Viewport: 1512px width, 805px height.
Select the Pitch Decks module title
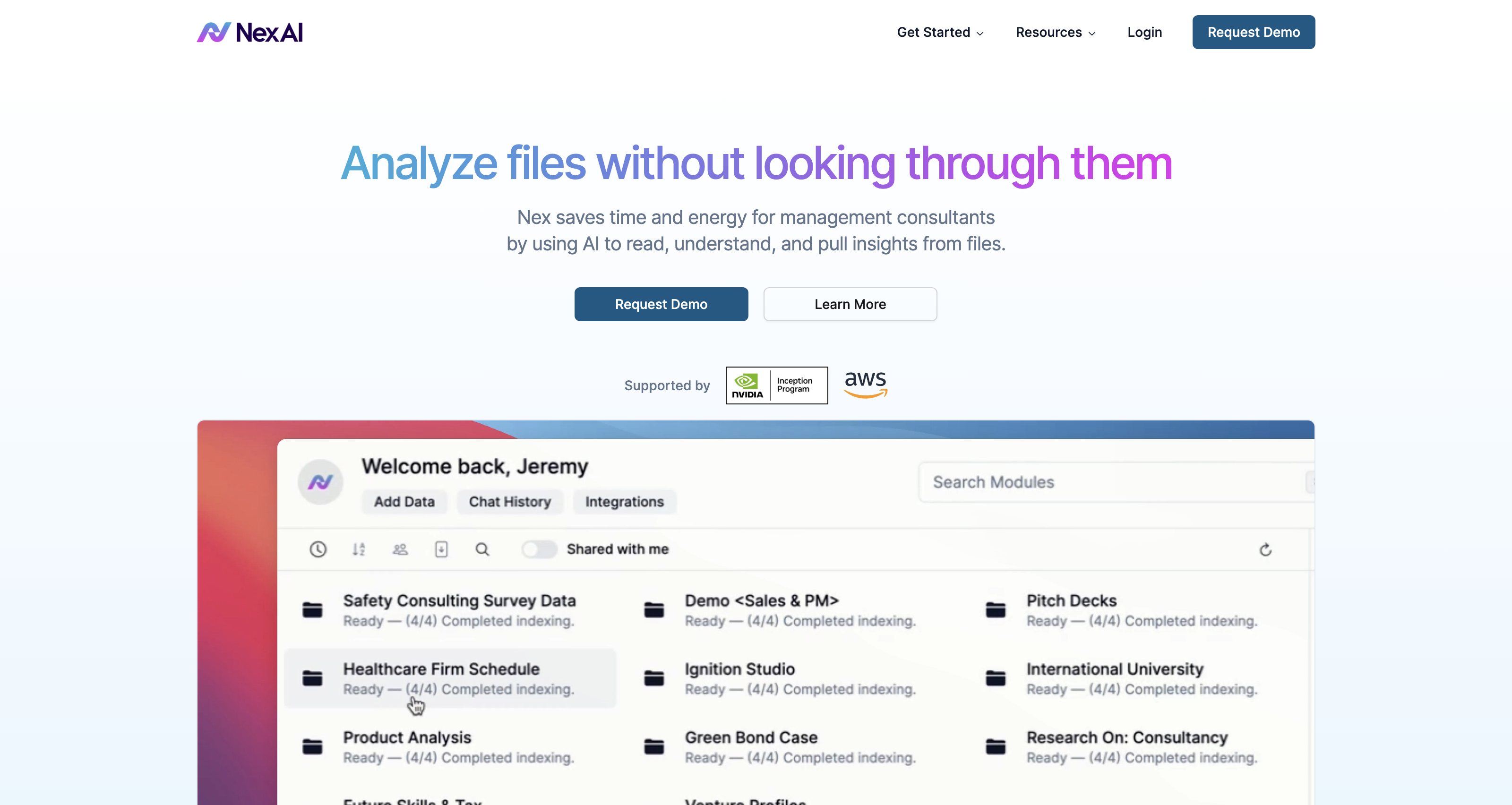1071,601
